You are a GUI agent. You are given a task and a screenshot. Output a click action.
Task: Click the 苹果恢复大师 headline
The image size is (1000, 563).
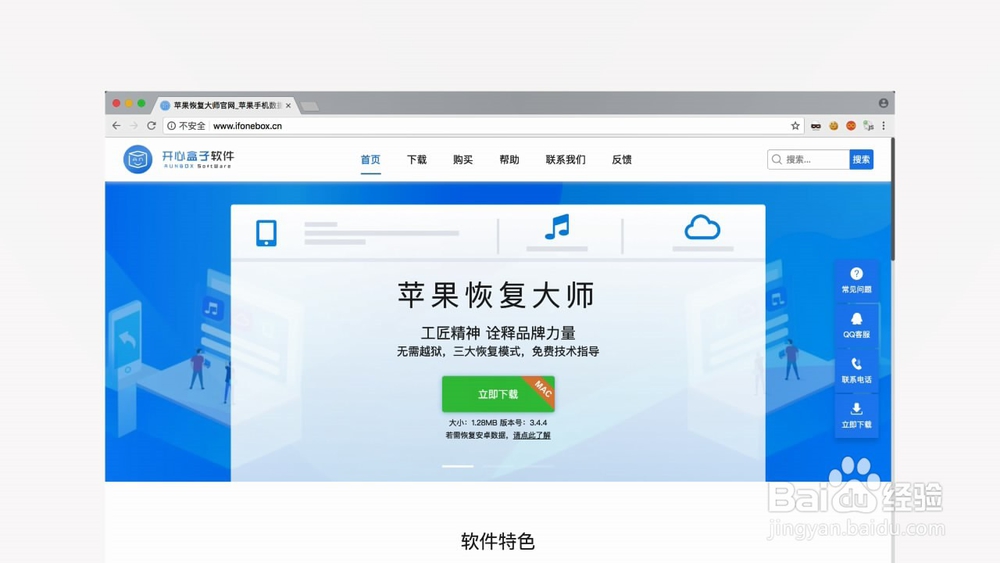coord(496,295)
